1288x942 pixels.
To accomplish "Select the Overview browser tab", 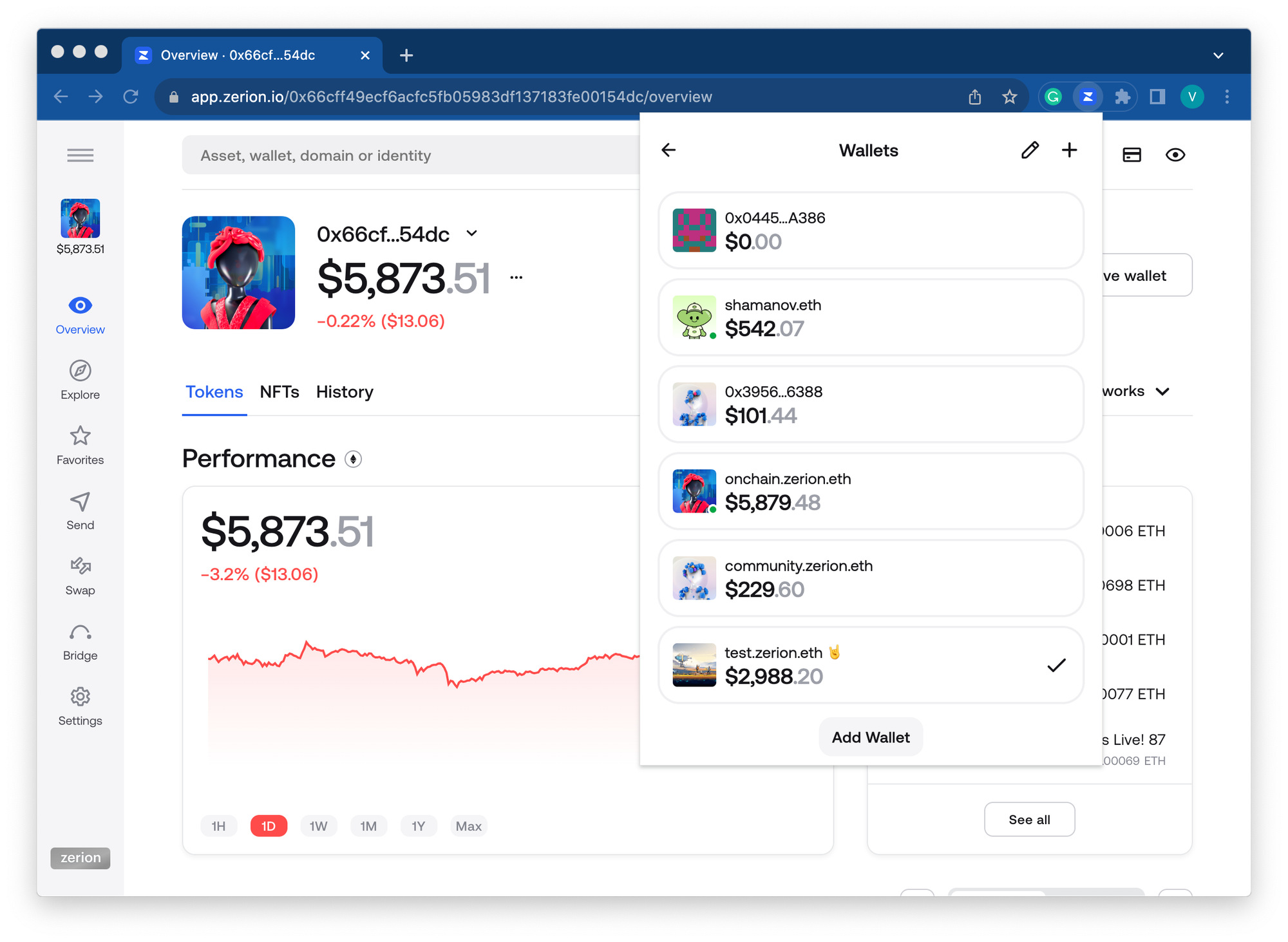I will (x=252, y=55).
